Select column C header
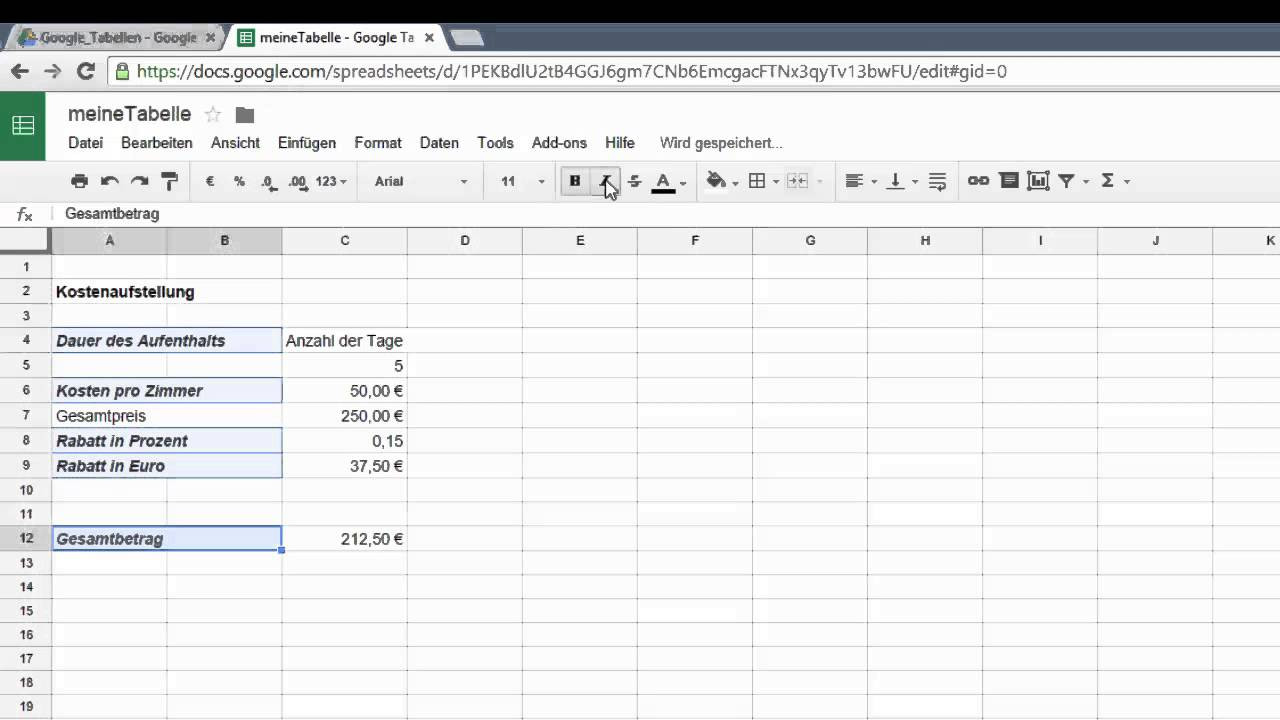The width and height of the screenshot is (1280, 720). point(345,240)
